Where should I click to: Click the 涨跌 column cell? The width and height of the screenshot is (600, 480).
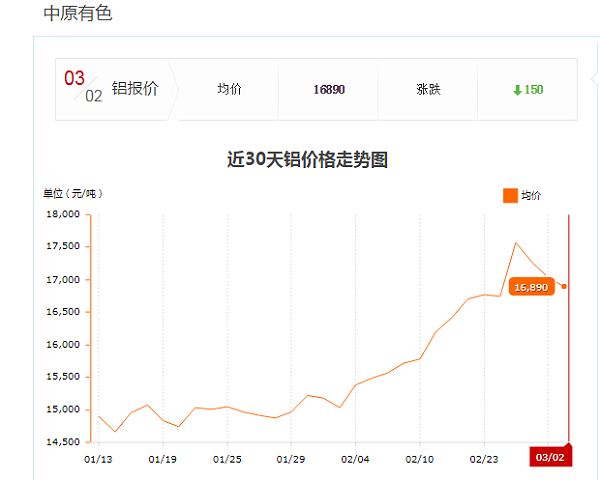(x=428, y=89)
